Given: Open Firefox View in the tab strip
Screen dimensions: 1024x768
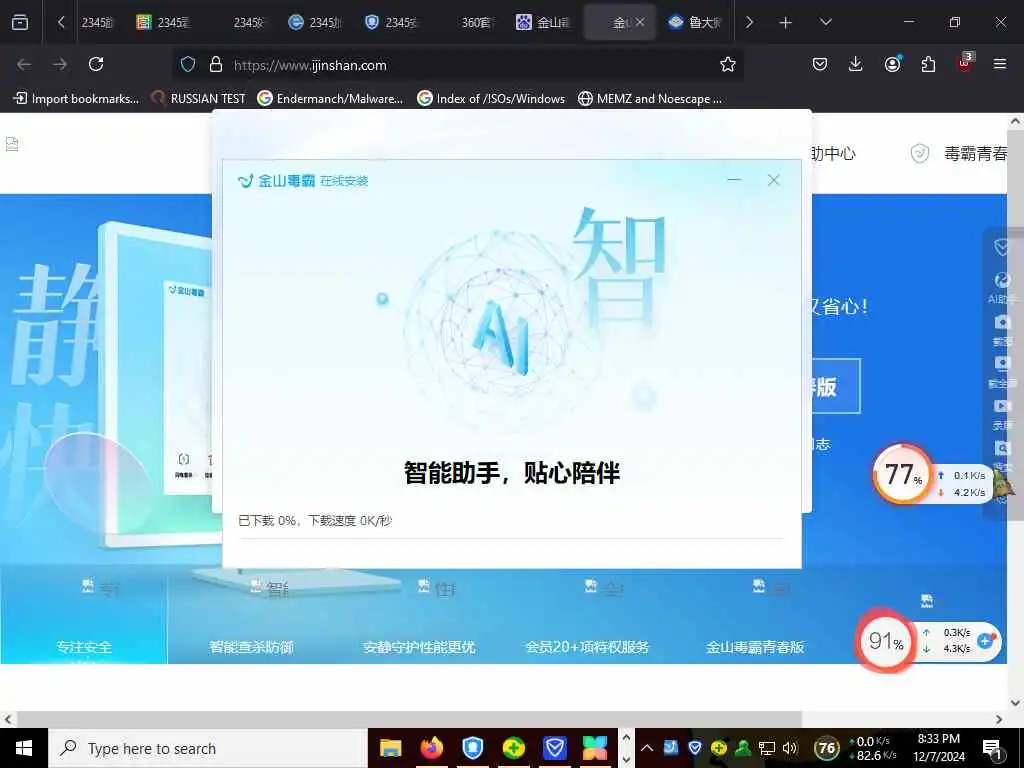Looking at the screenshot, I should (x=20, y=22).
